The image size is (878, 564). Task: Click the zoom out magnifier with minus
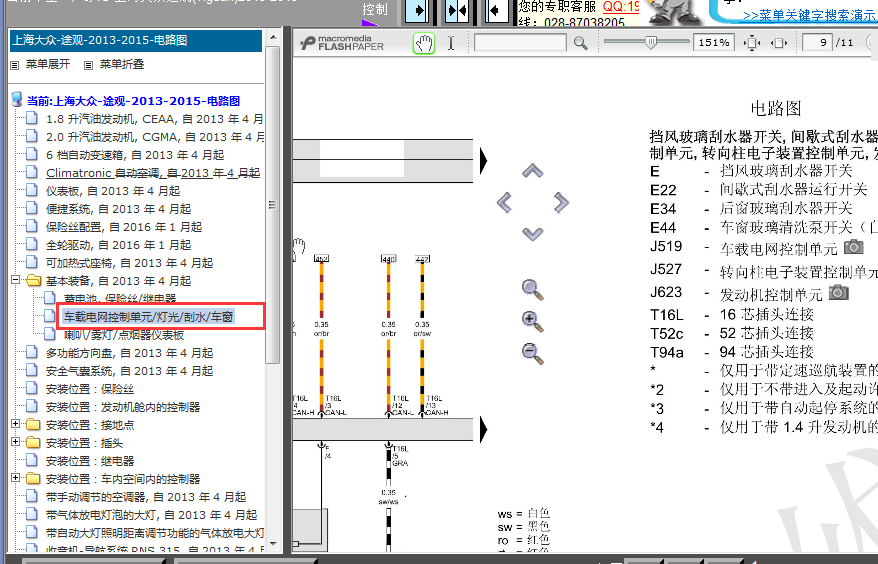click(533, 353)
